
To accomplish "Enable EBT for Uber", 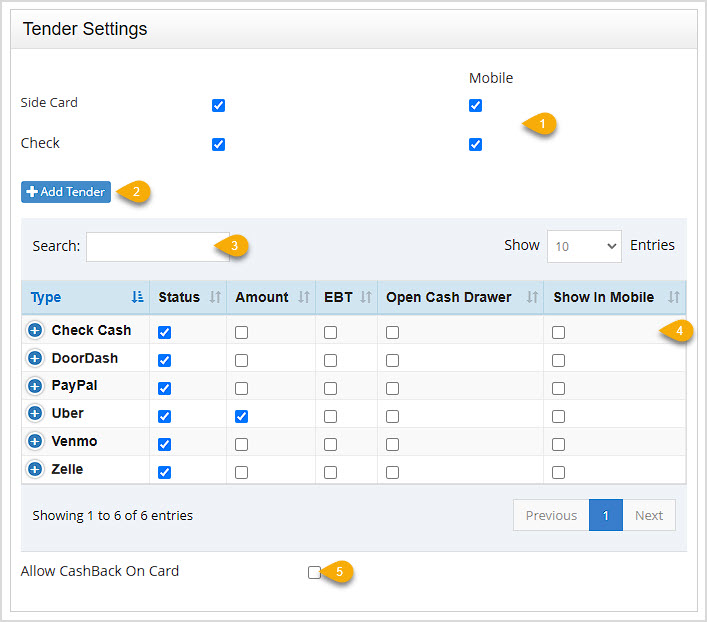I will [330, 416].
